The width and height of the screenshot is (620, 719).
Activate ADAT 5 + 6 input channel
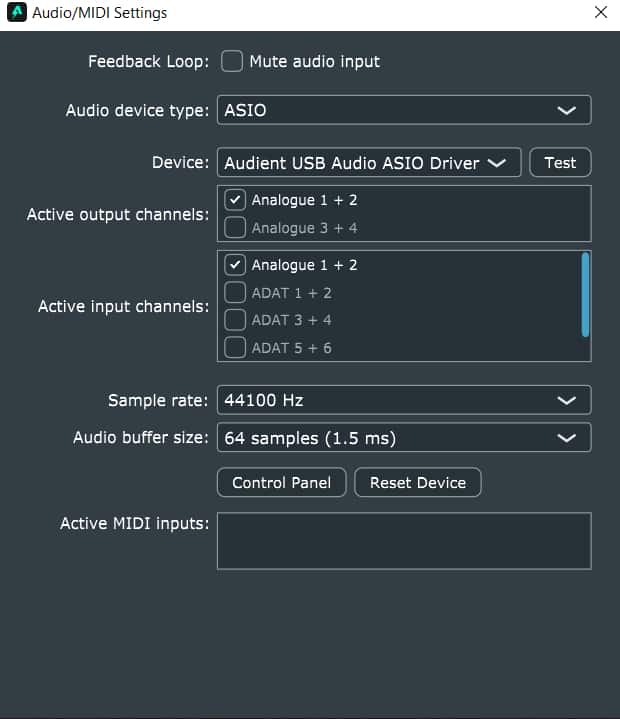(236, 348)
